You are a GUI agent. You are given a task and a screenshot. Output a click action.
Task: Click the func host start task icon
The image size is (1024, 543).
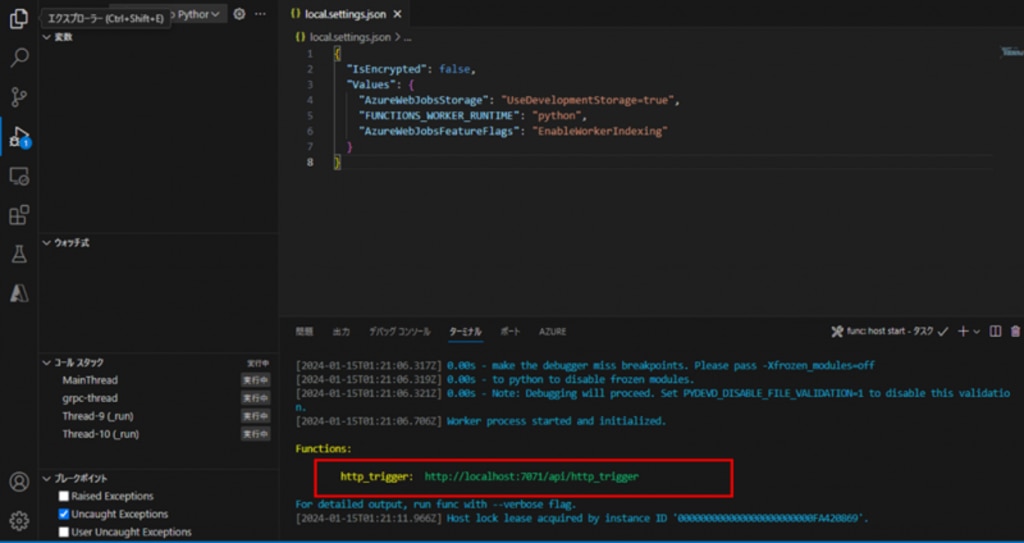(837, 331)
